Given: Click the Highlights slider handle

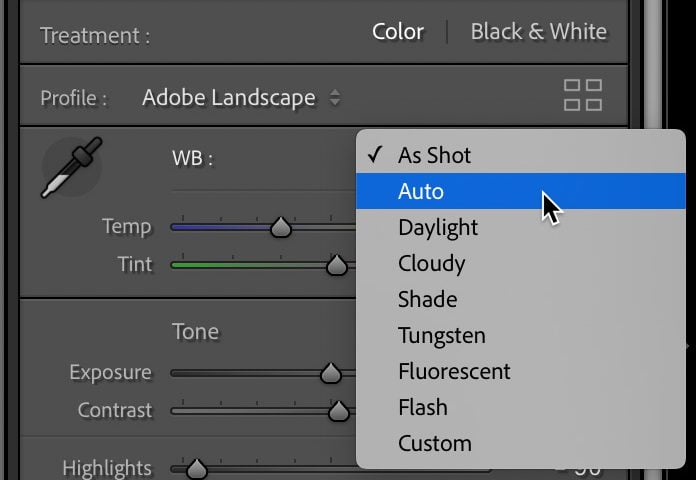Looking at the screenshot, I should (x=197, y=468).
